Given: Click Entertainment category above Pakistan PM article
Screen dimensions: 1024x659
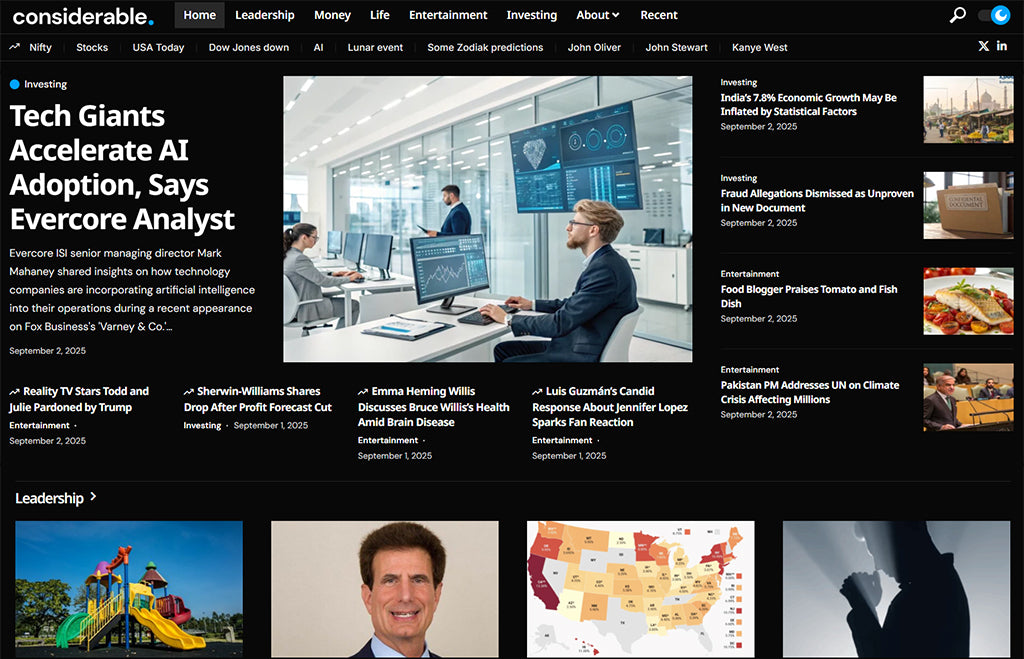Looking at the screenshot, I should click(750, 370).
